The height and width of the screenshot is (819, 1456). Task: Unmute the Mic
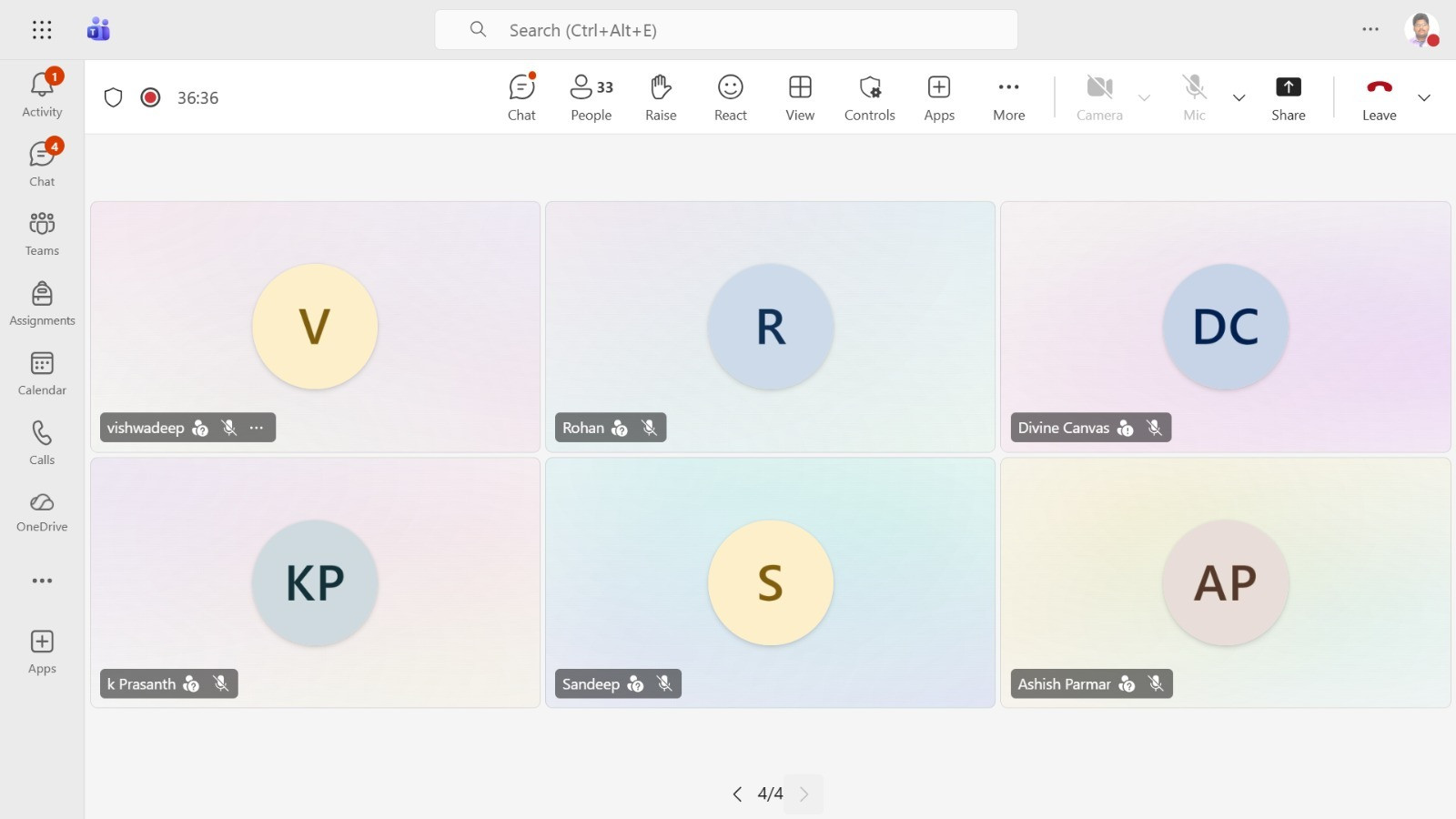(x=1194, y=96)
